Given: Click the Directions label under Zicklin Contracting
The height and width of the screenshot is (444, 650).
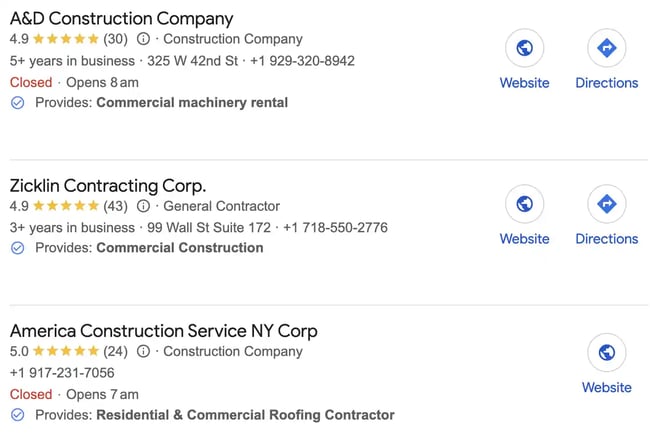Looking at the screenshot, I should coord(606,239).
